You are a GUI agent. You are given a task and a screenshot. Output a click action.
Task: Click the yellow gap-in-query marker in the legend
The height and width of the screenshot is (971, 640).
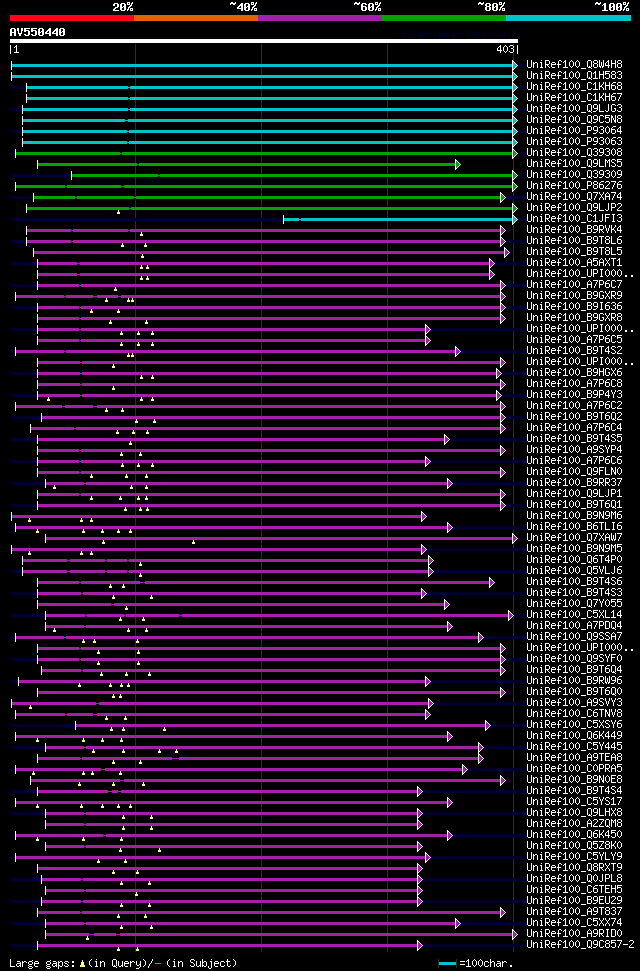pos(82,964)
